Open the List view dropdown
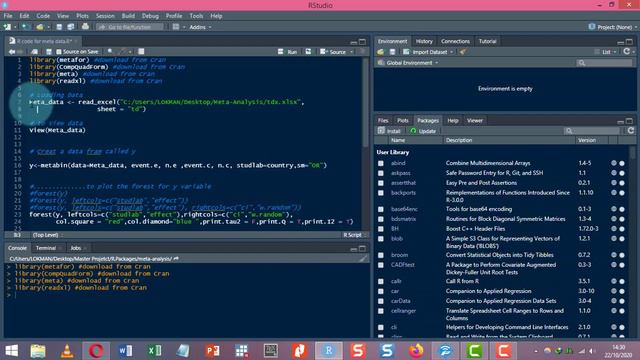The width and height of the screenshot is (640, 360). pos(605,52)
